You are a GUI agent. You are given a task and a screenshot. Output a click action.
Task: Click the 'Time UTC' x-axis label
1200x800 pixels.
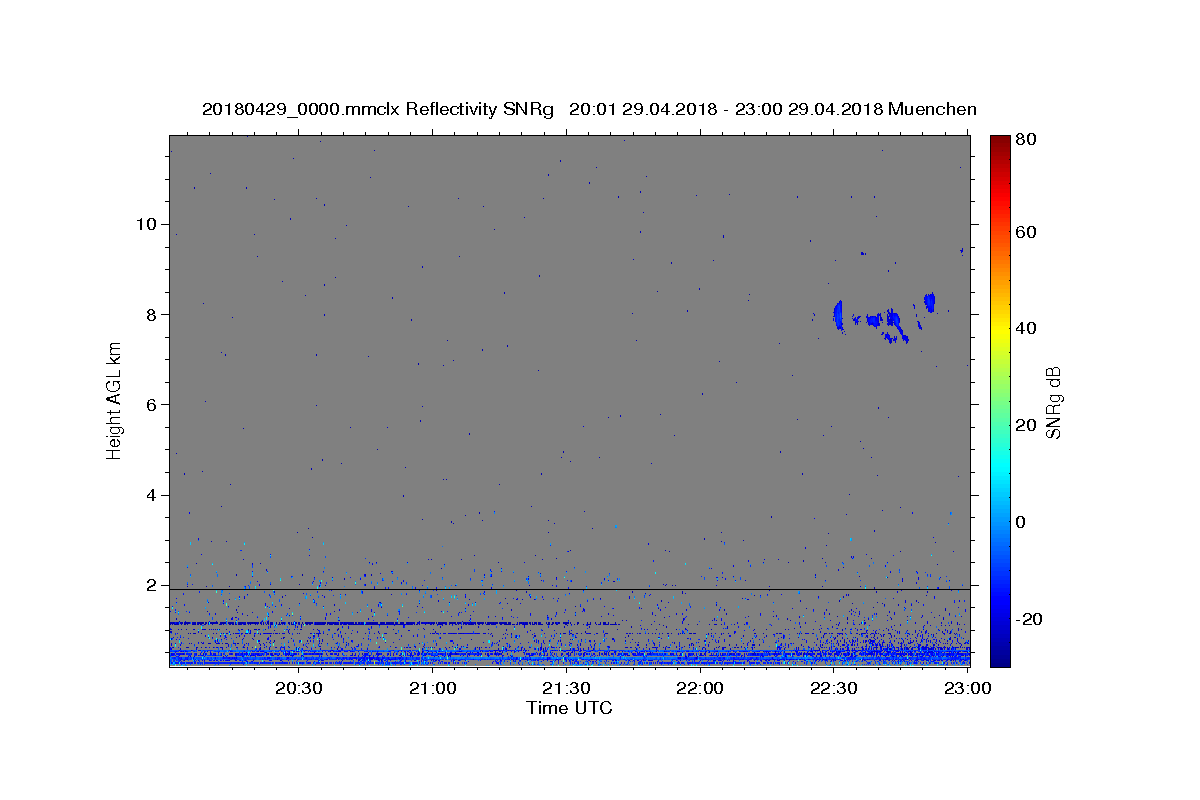click(x=569, y=708)
